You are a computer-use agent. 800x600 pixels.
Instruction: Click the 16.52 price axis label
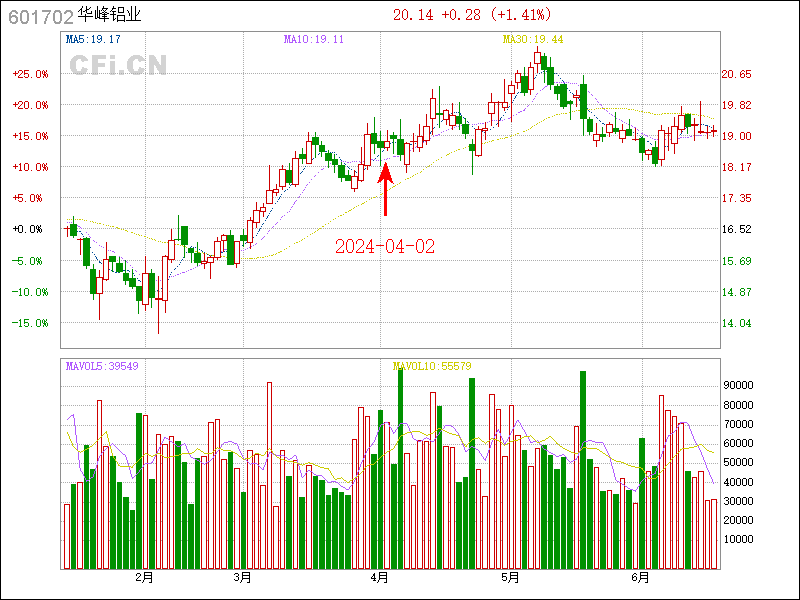coord(736,230)
